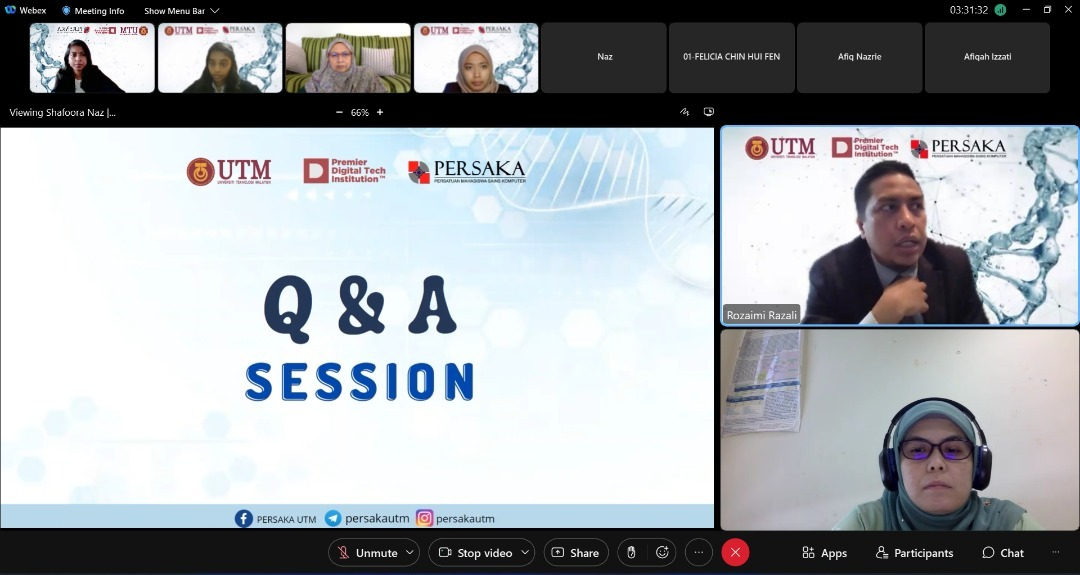Click Telegram icon on slide footer
Screen dimensions: 1080x575
333,519
